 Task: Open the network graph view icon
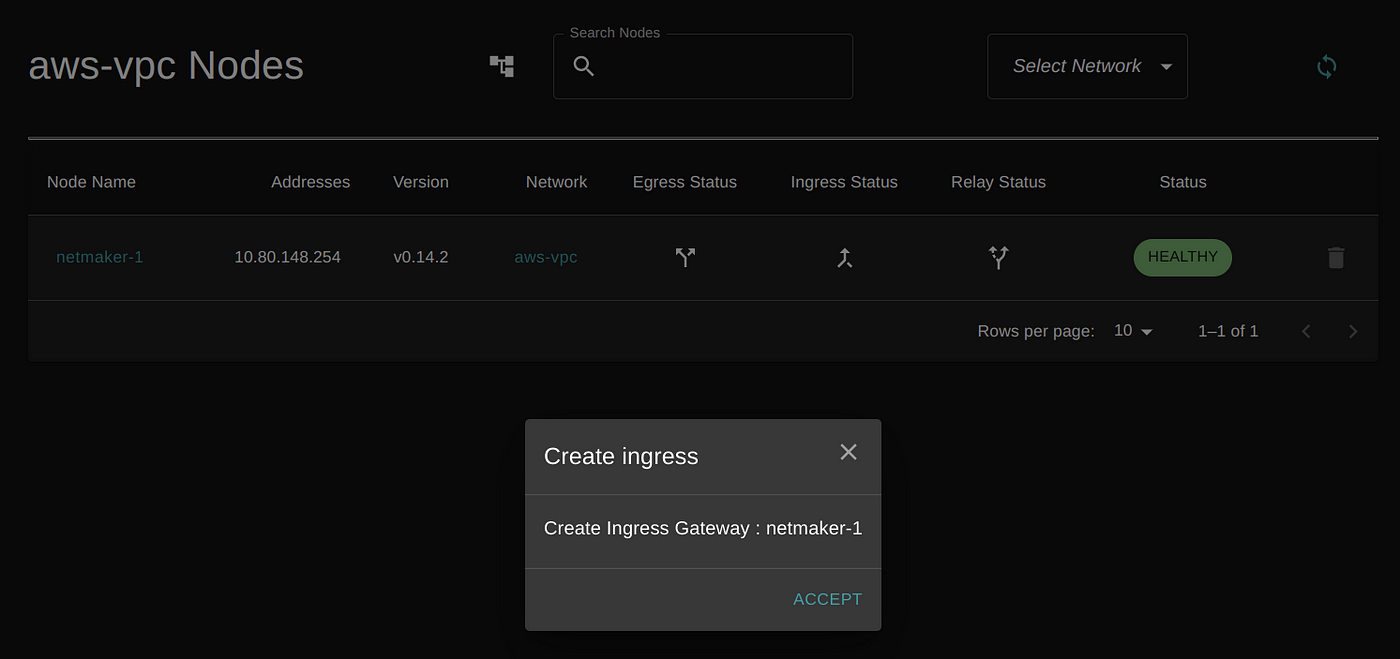pyautogui.click(x=500, y=65)
